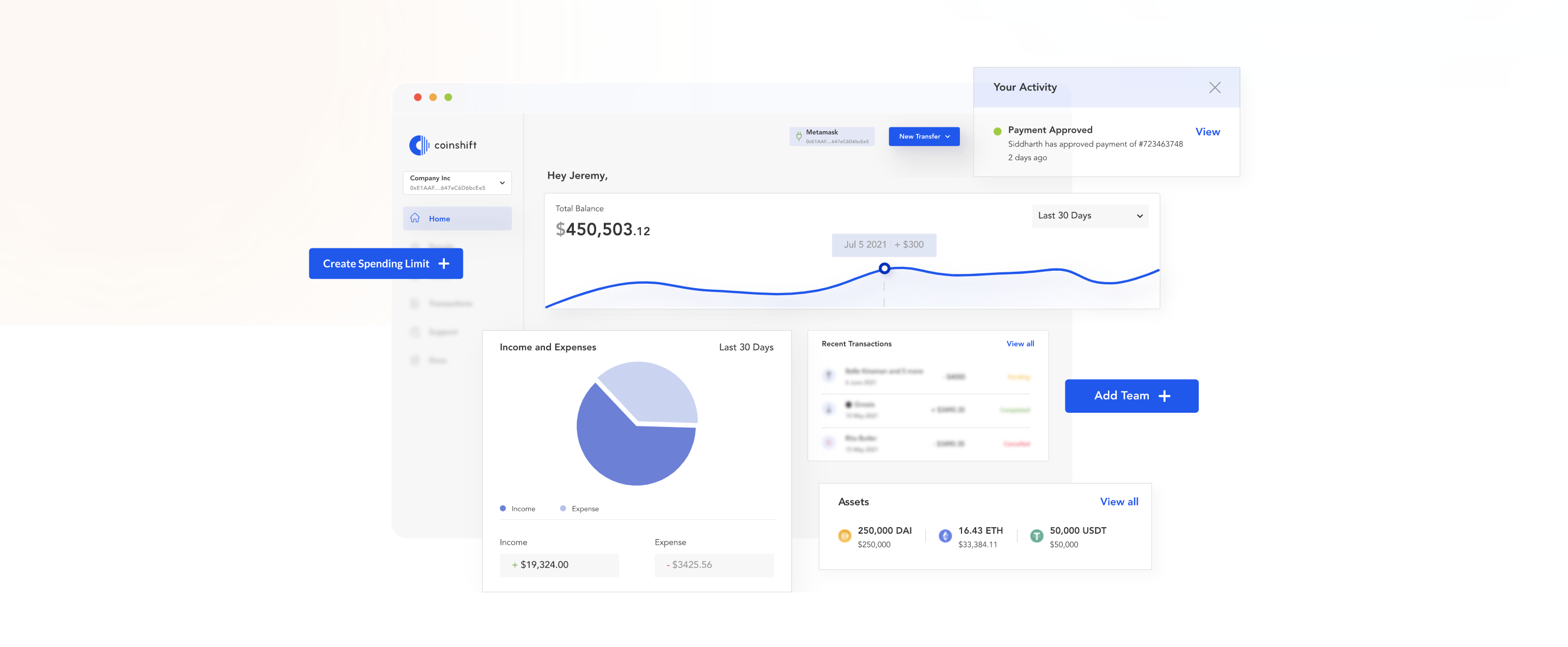Click Last 30 Days in Income and Expenses
This screenshot has width=1568, height=647.
[x=746, y=347]
